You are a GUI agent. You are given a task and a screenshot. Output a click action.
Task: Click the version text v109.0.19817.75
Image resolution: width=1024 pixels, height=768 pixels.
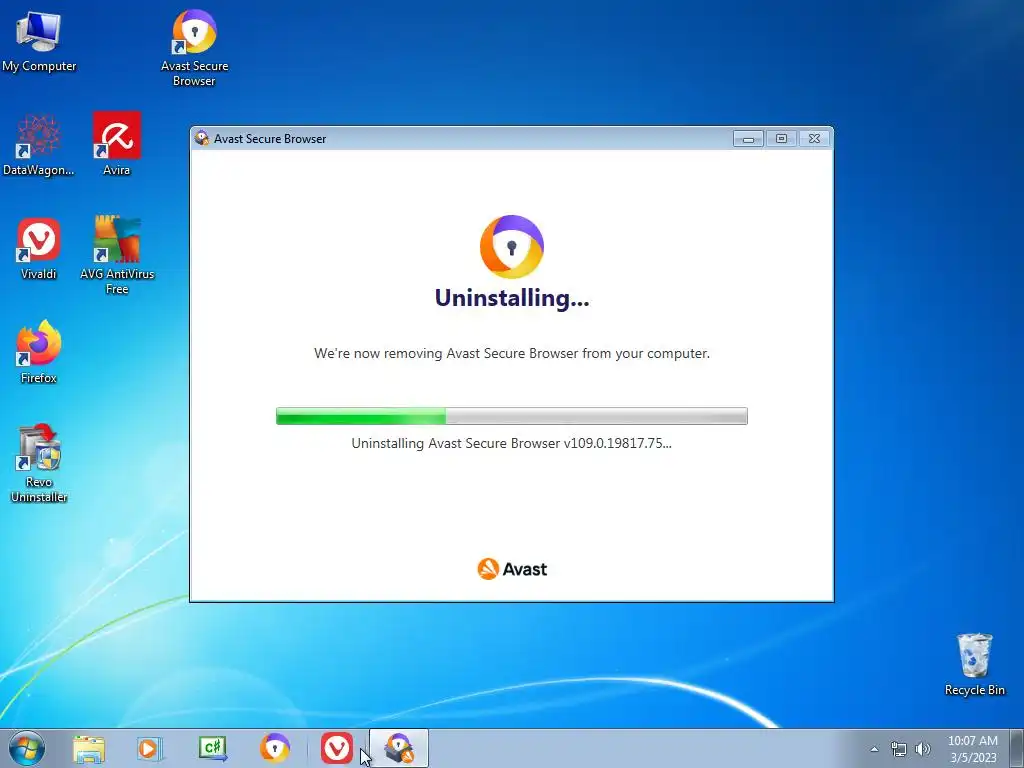click(617, 443)
